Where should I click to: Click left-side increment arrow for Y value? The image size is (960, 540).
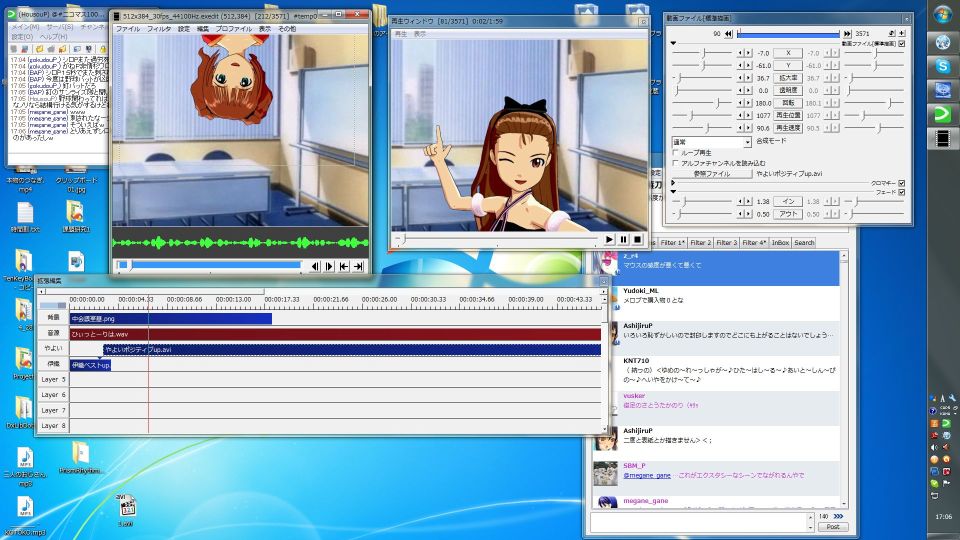point(748,66)
